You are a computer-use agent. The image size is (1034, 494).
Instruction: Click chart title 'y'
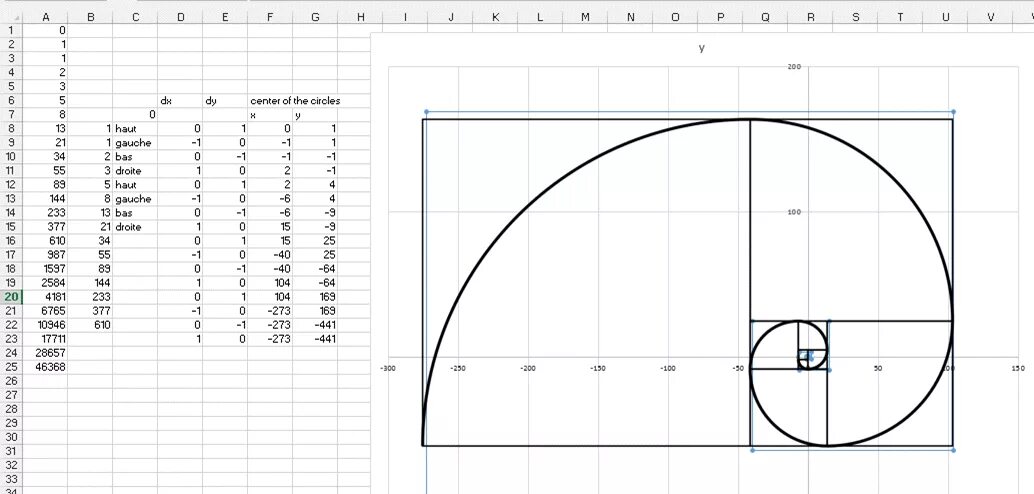click(701, 47)
